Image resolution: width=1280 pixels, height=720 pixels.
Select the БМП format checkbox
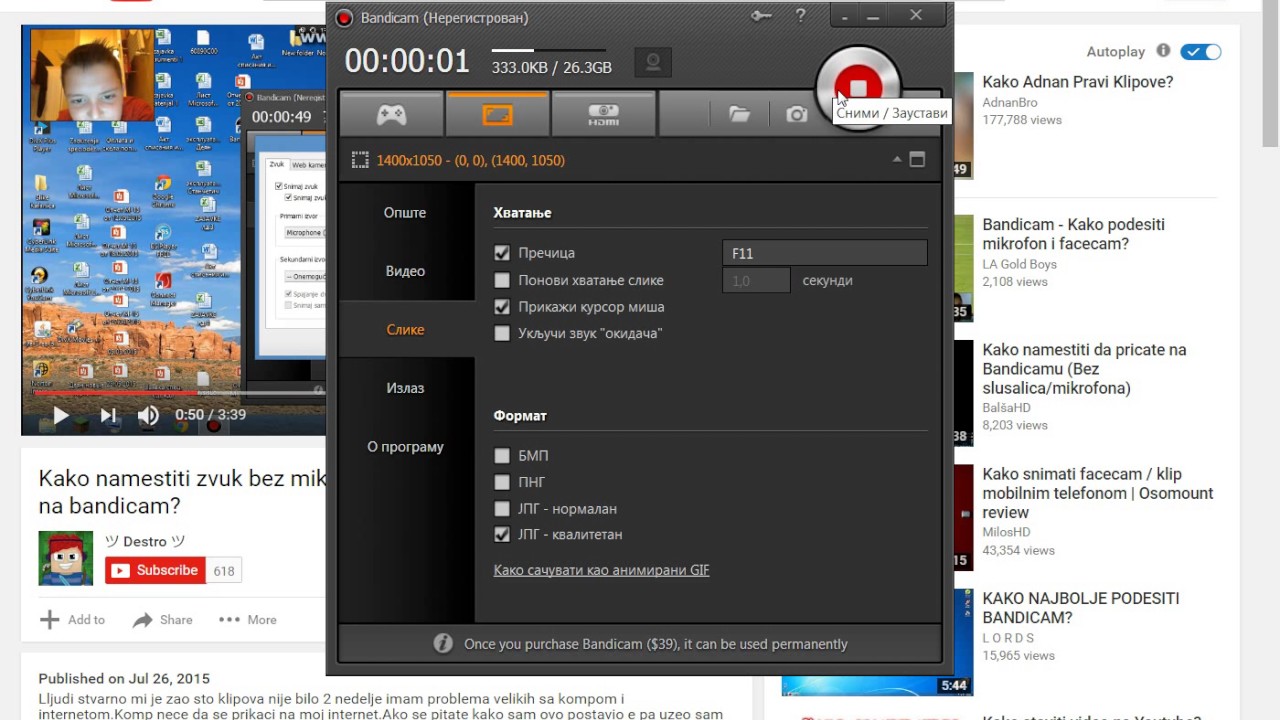tap(502, 456)
